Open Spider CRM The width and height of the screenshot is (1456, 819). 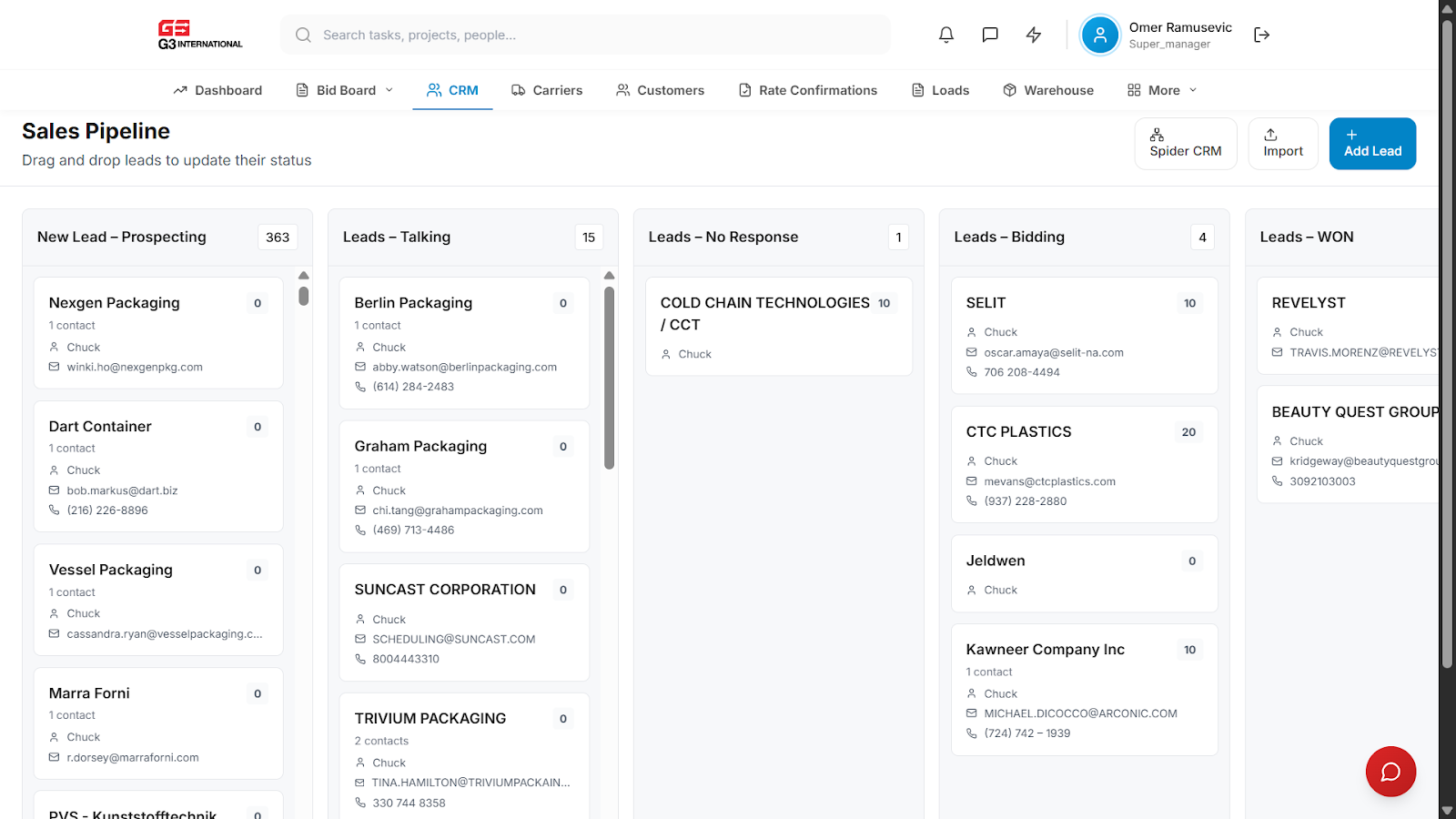(x=1186, y=144)
